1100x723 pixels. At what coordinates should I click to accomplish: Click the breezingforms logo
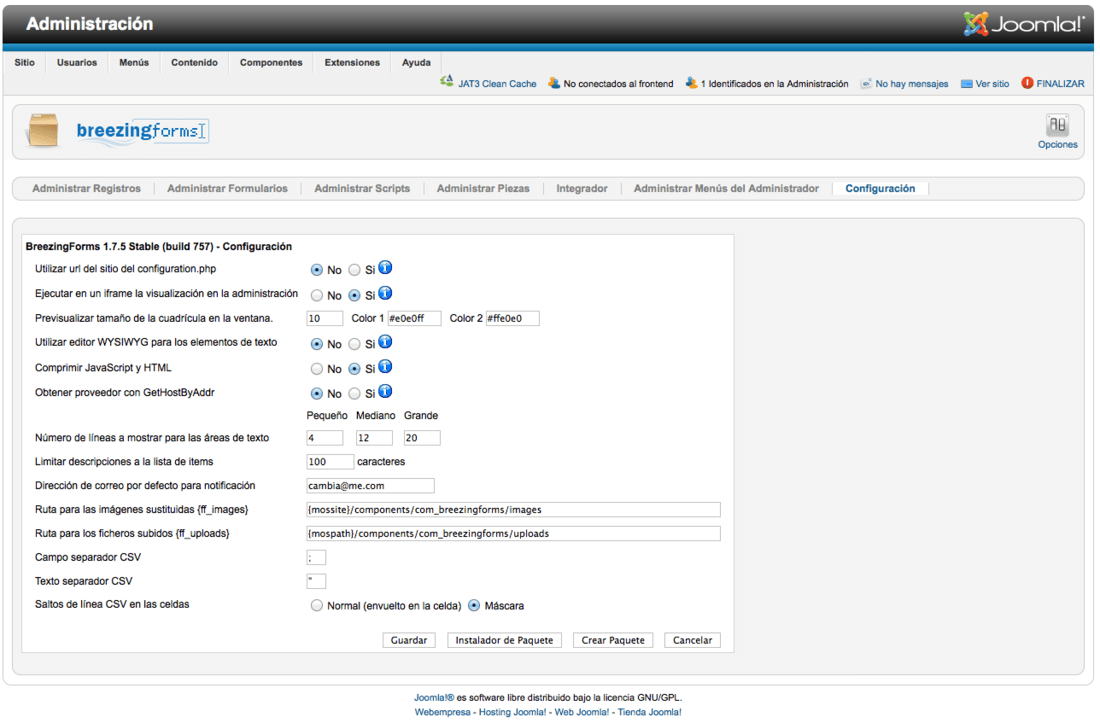click(142, 131)
